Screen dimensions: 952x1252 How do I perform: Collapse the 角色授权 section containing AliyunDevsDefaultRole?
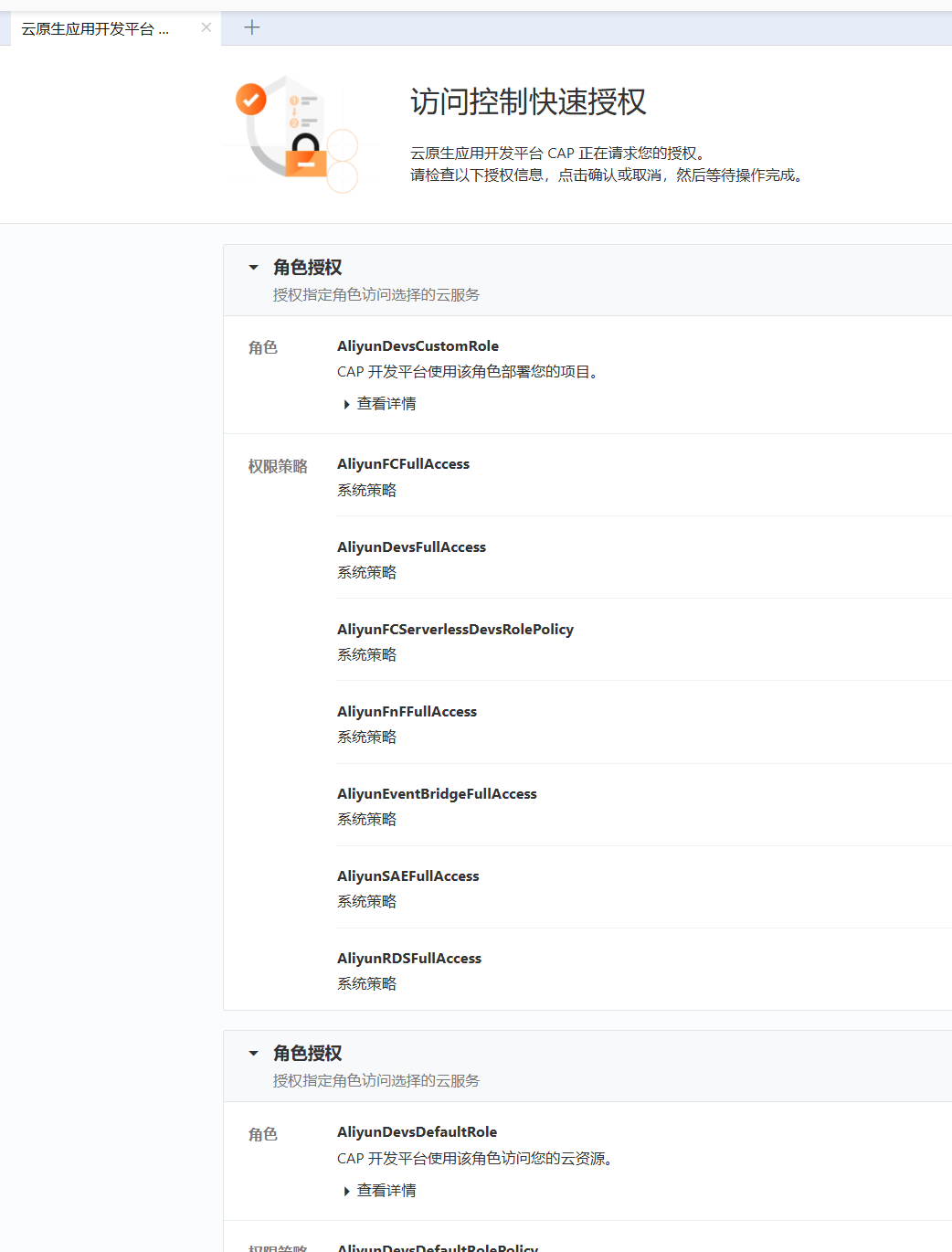[253, 1054]
